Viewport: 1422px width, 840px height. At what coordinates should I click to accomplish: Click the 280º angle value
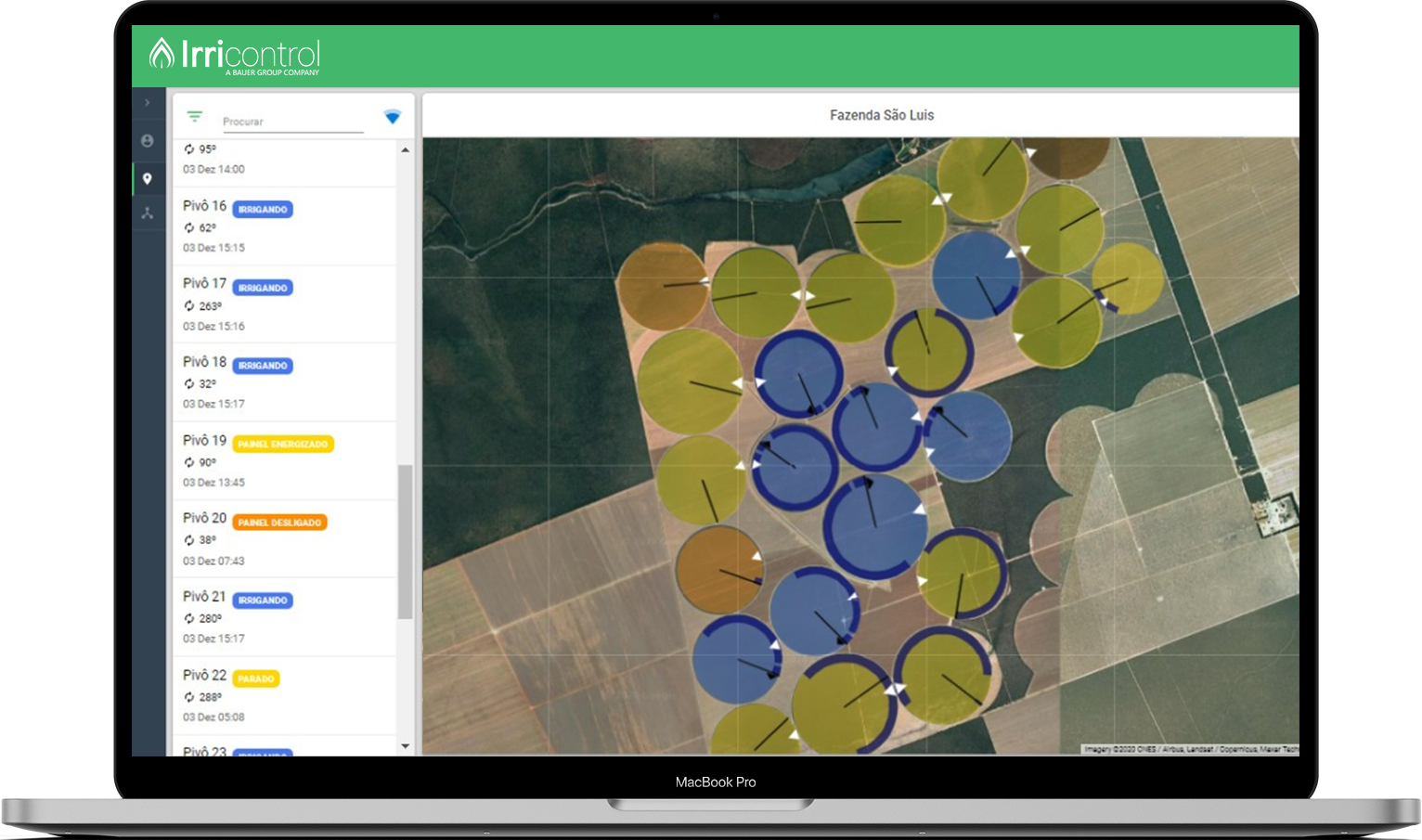coord(211,619)
